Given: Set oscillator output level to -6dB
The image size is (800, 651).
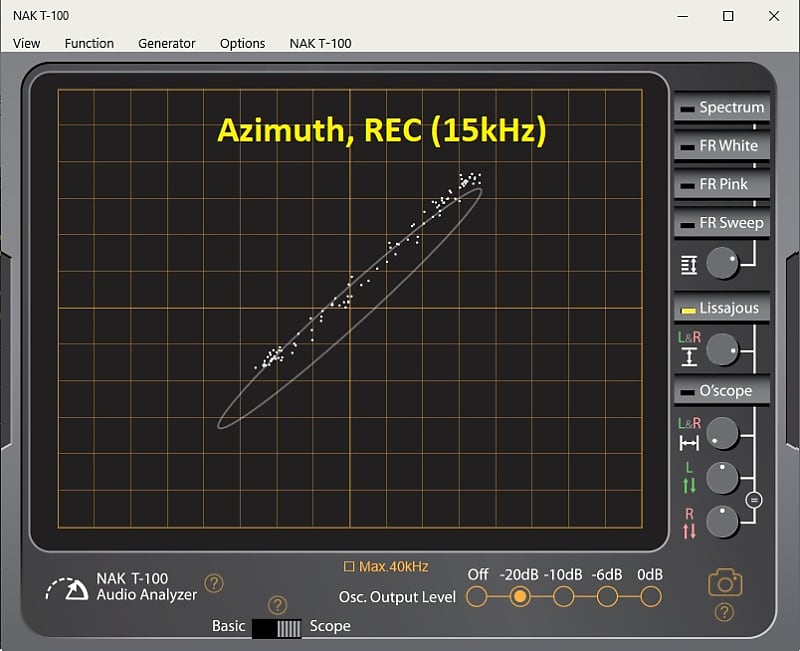Looking at the screenshot, I should pos(607,596).
